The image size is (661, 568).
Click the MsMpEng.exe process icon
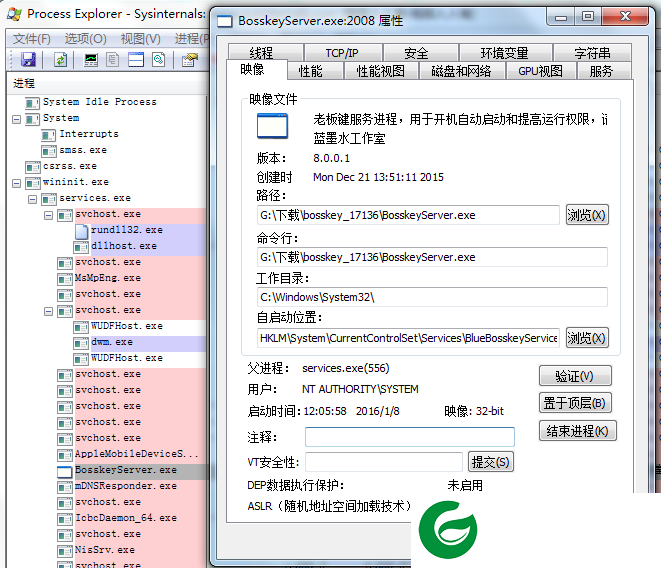pyautogui.click(x=65, y=279)
